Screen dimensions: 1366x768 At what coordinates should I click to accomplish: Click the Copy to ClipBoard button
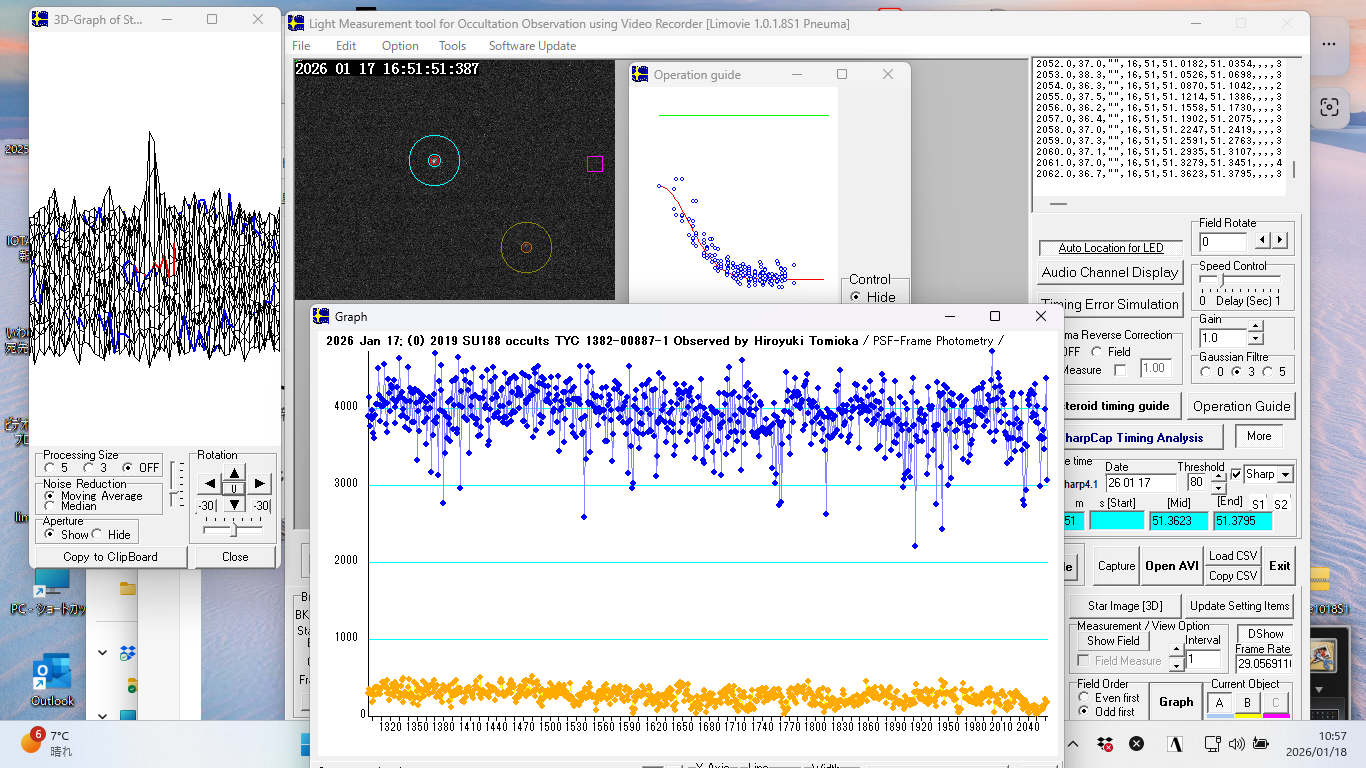tap(110, 557)
